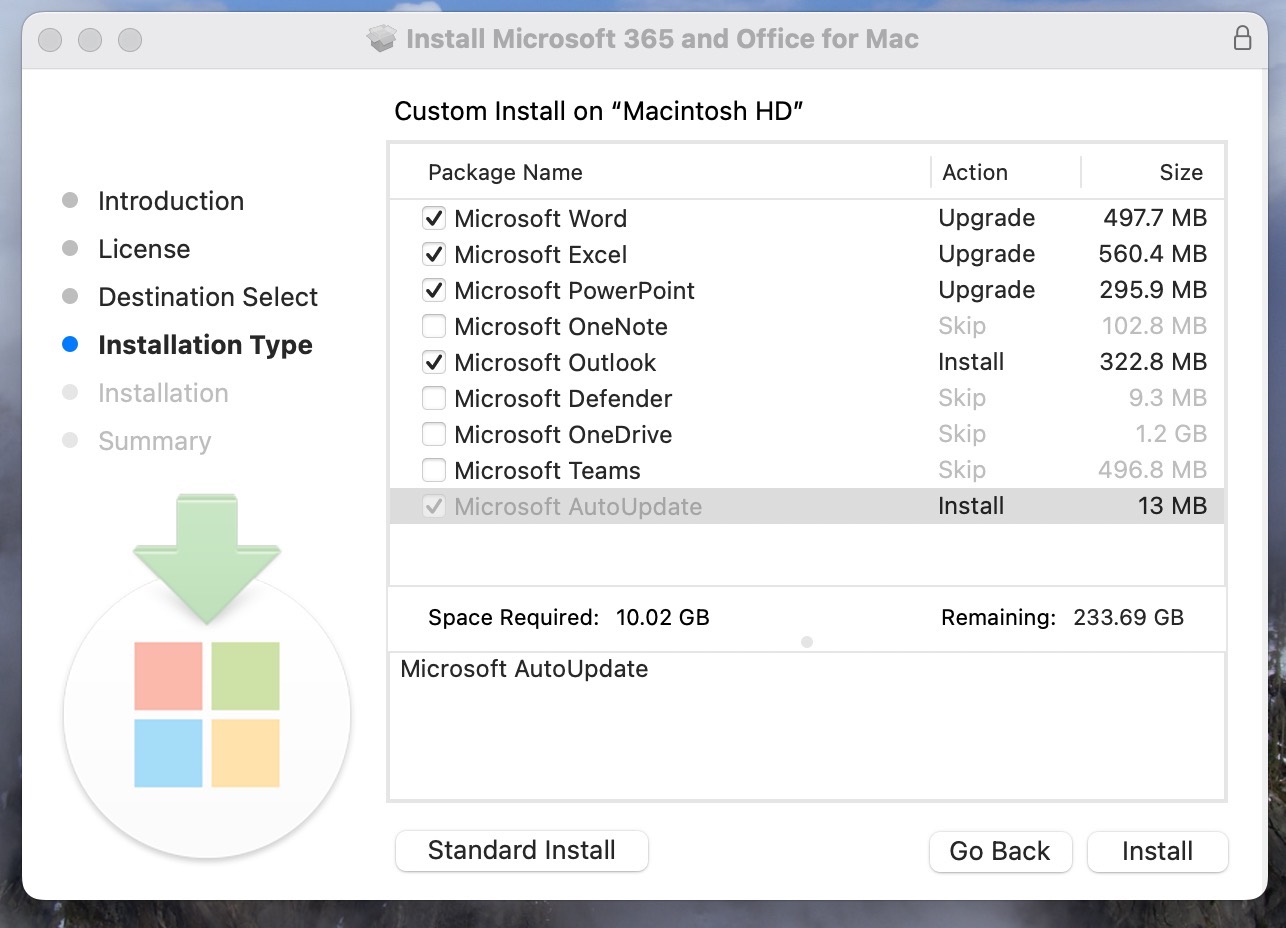
Task: Click the Package Name column header
Action: 505,172
